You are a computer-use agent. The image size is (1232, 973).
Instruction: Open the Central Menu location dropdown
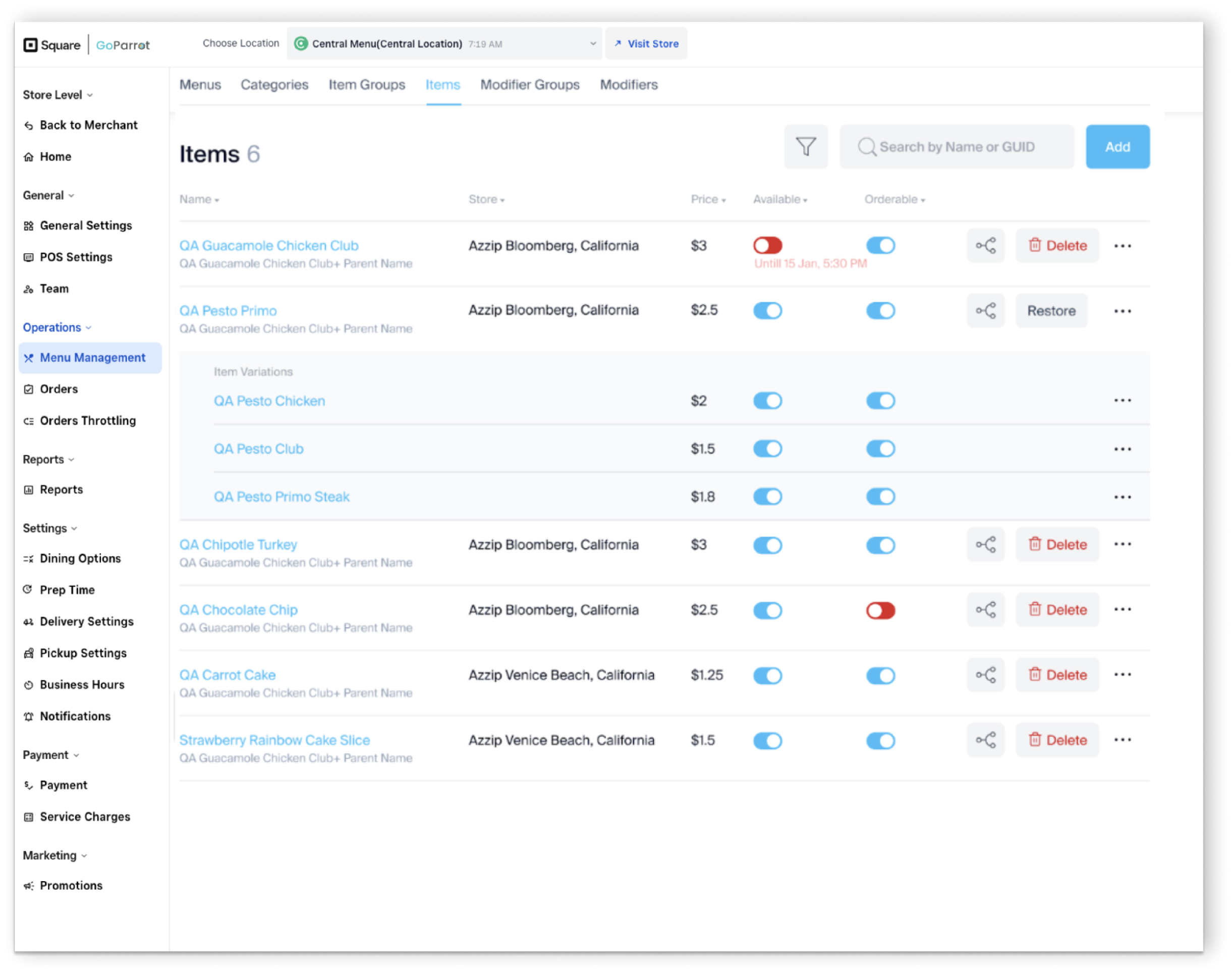(443, 44)
